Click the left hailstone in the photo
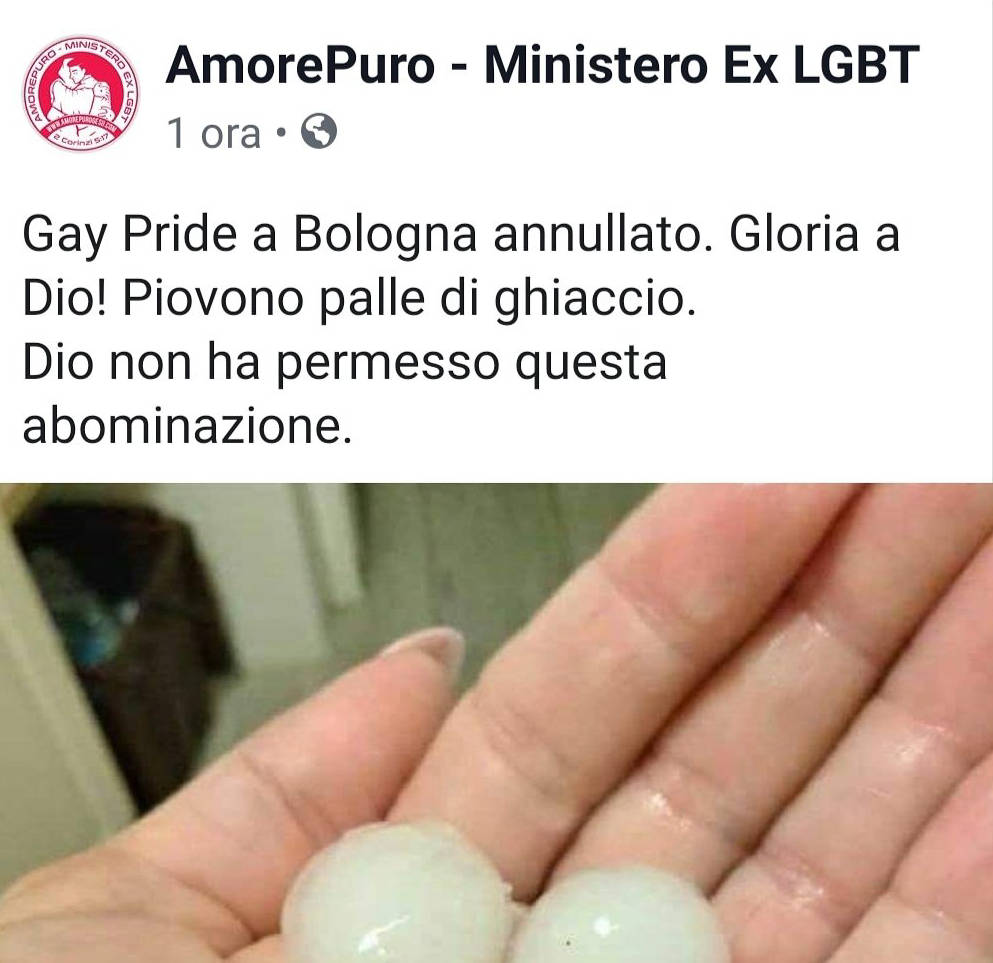The height and width of the screenshot is (963, 993). click(x=396, y=894)
